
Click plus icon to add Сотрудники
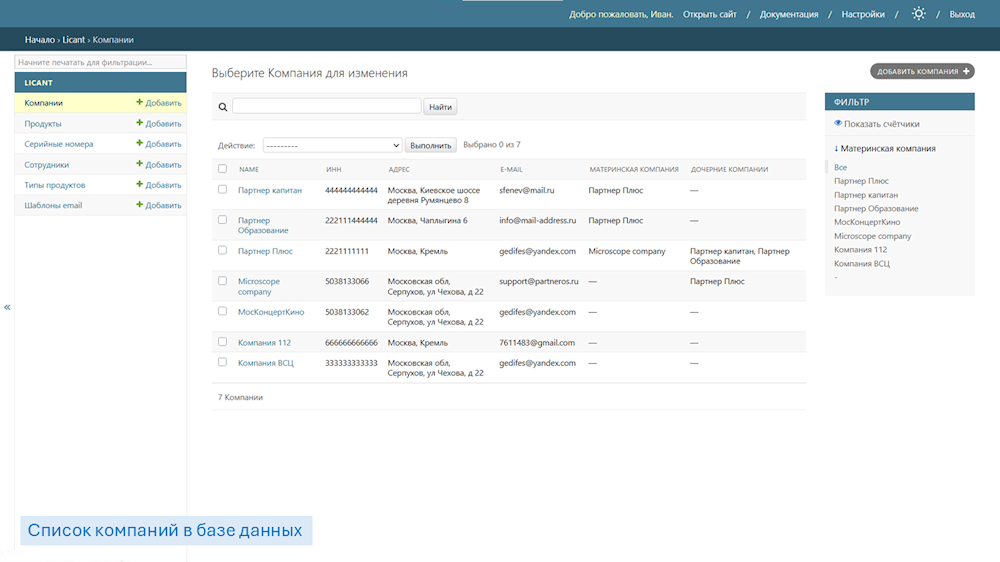(140, 165)
